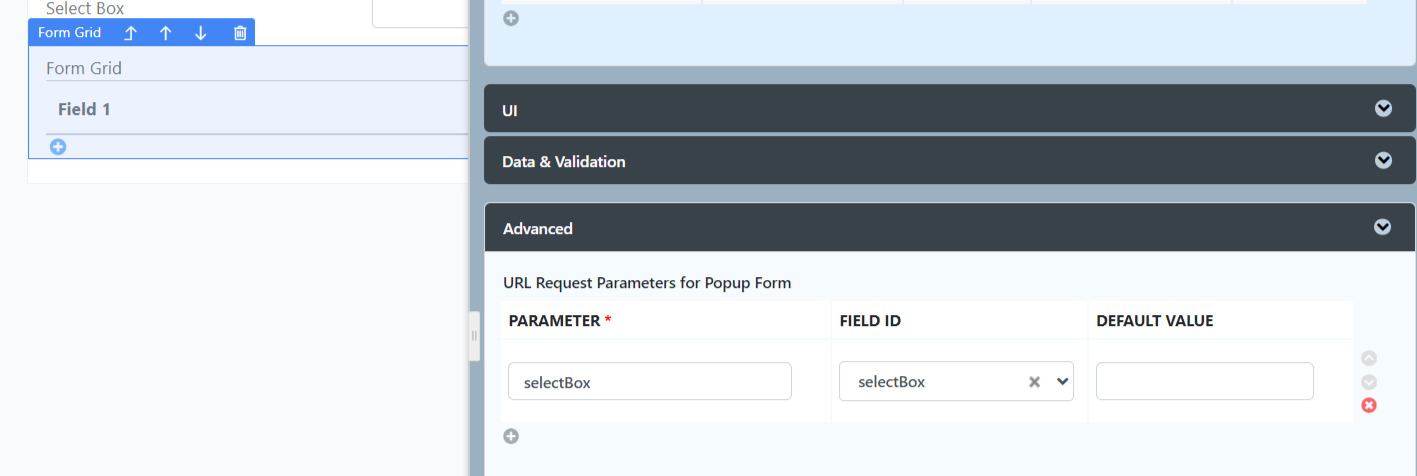Image resolution: width=1417 pixels, height=476 pixels.
Task: Remove the selectBox parameter row
Action: [x=1369, y=405]
